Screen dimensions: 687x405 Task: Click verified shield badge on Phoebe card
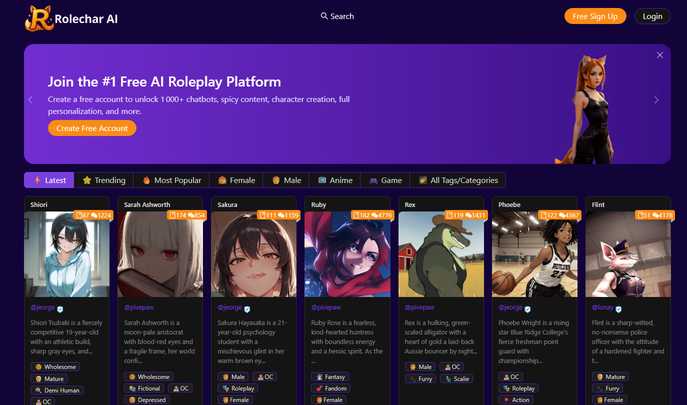click(528, 309)
